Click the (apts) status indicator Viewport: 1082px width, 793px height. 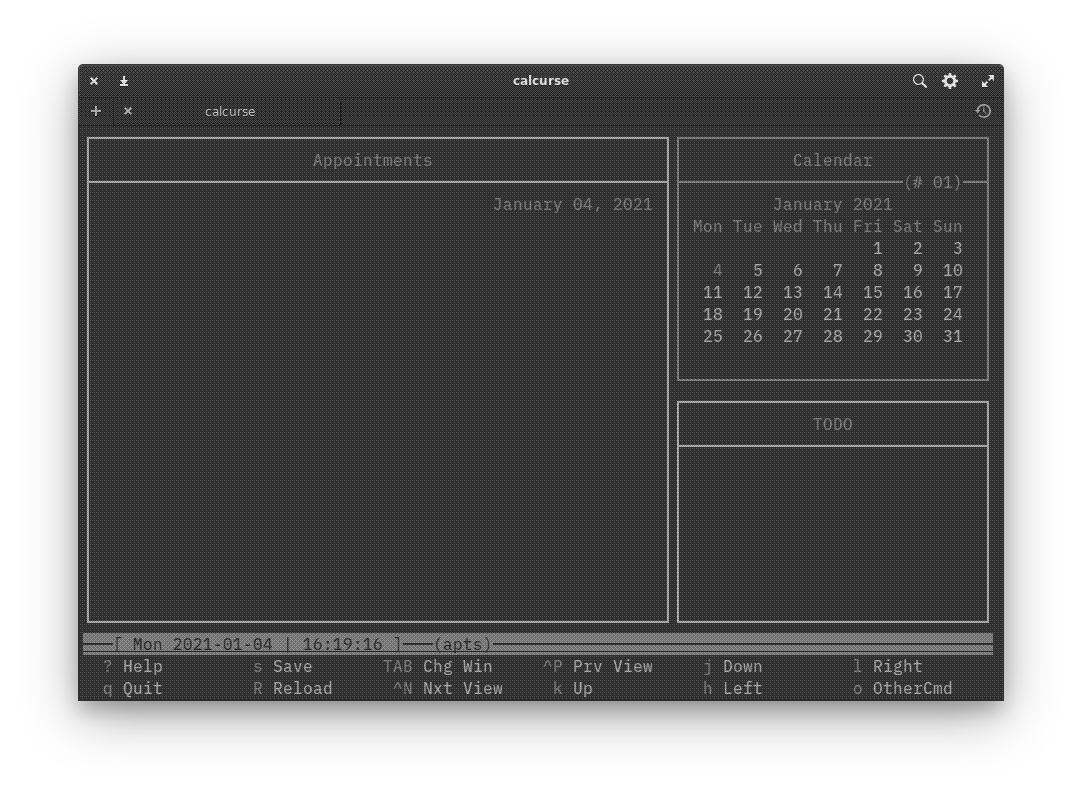(462, 644)
